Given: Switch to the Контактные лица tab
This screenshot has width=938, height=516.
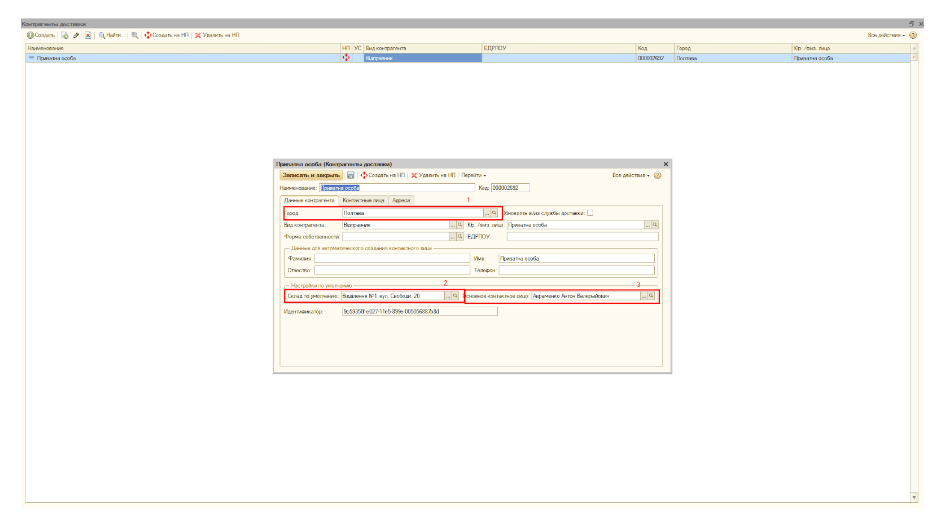Looking at the screenshot, I should (363, 200).
